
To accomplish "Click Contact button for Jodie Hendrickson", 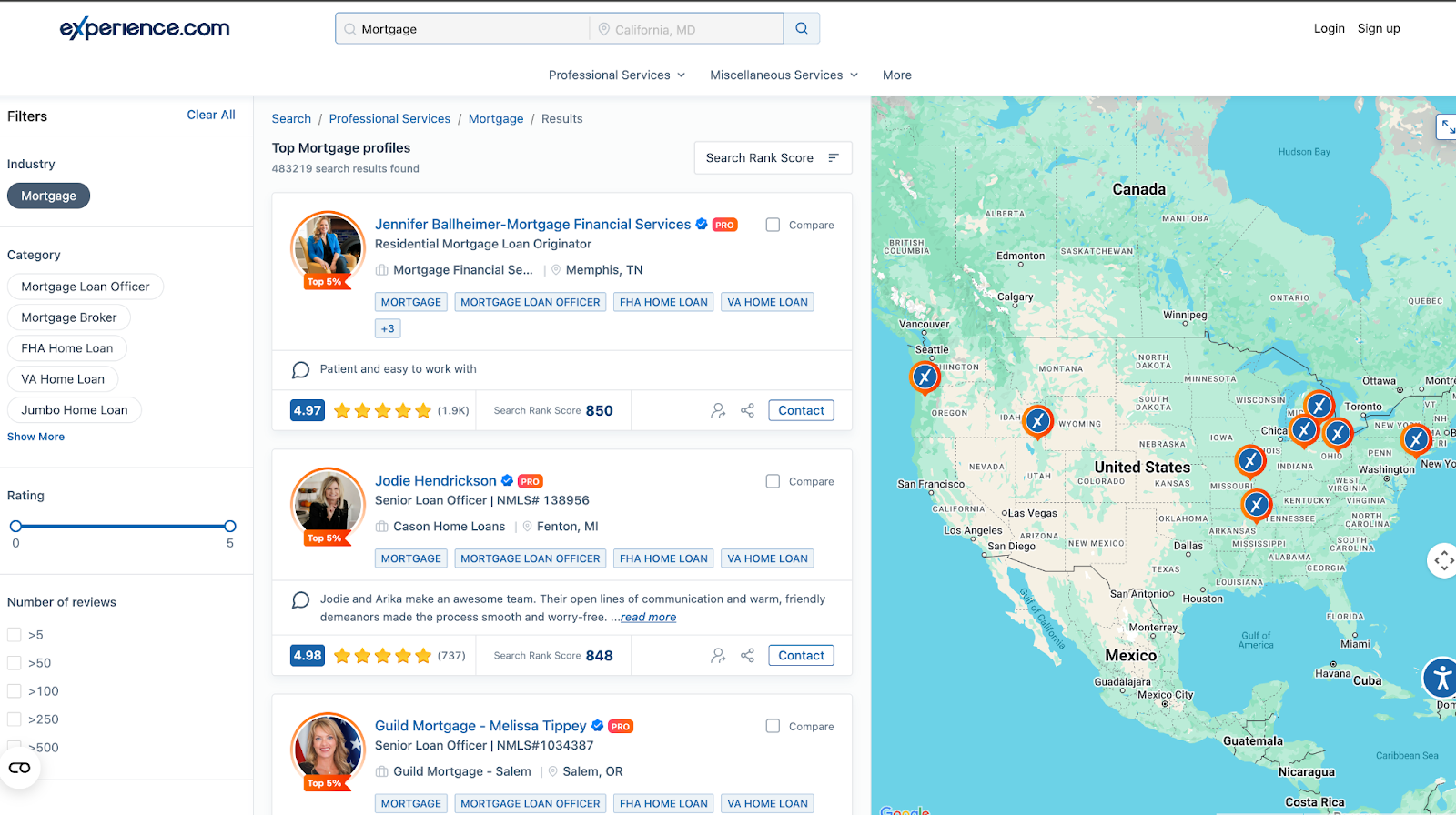I will tap(801, 655).
